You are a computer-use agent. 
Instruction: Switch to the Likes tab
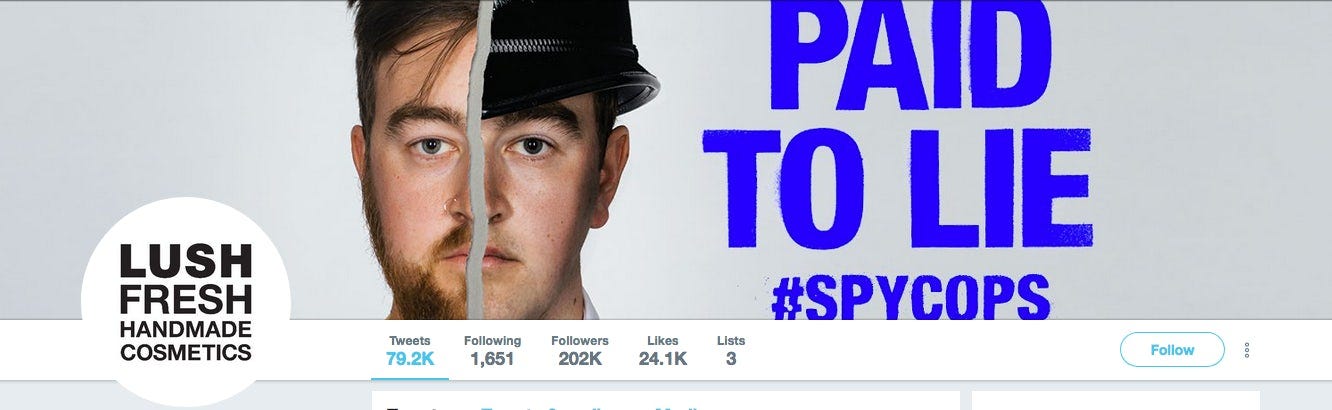point(663,350)
